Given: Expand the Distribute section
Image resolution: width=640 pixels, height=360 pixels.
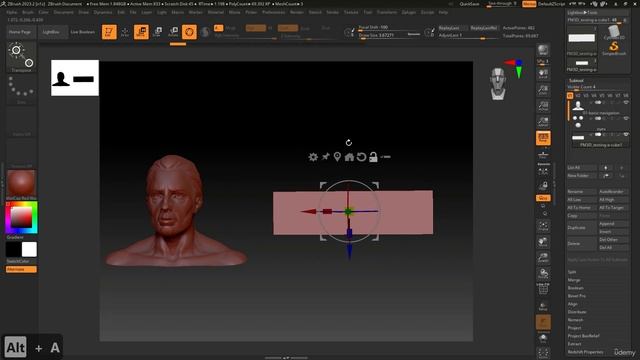Looking at the screenshot, I should coord(577,312).
